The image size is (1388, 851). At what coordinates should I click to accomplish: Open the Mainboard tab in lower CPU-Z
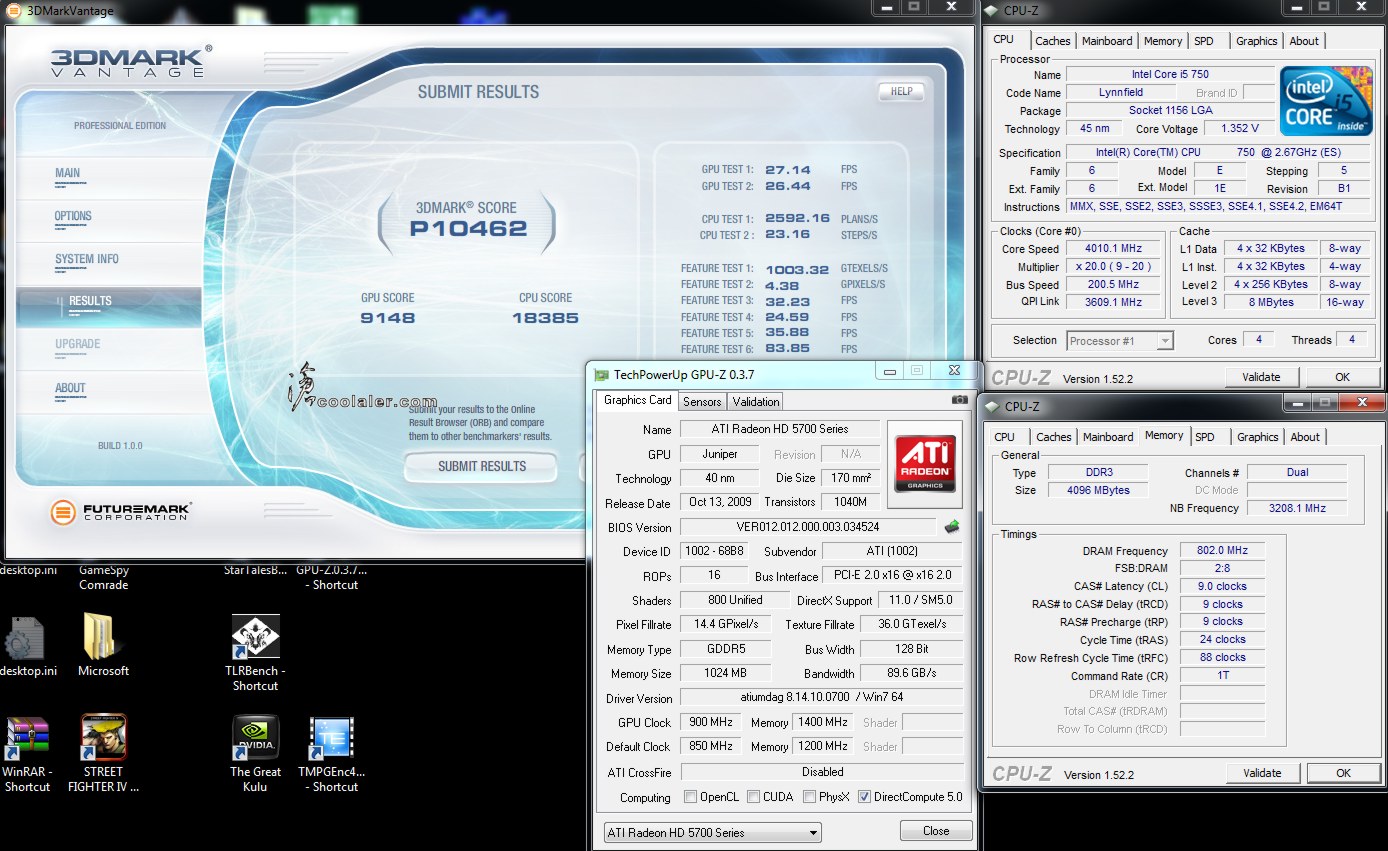pos(1108,437)
